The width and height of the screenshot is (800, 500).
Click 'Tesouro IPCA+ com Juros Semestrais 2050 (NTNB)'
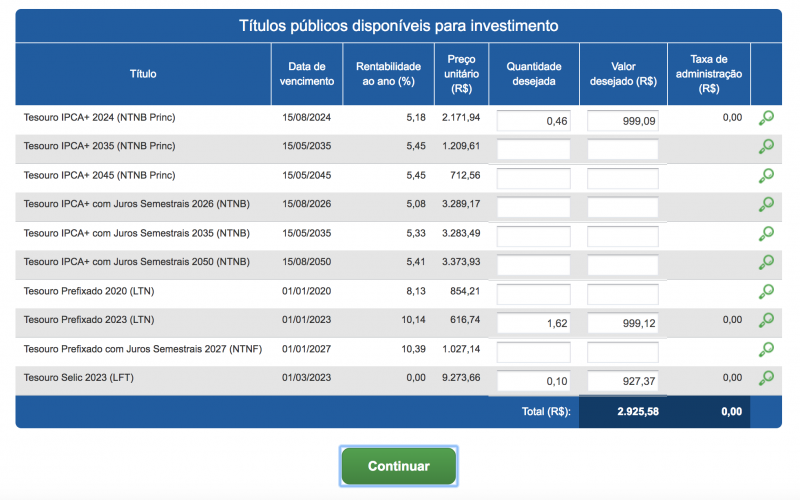tap(137, 262)
